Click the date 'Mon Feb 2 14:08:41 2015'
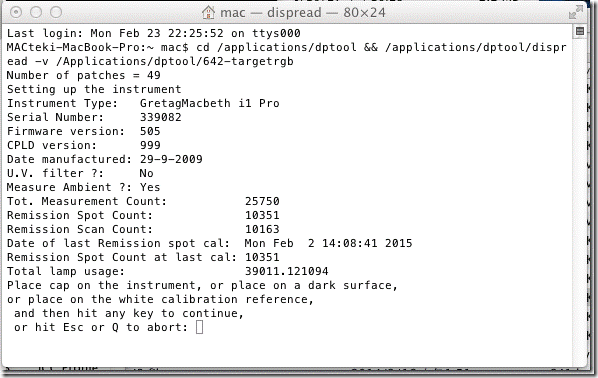Image resolution: width=598 pixels, height=378 pixels. point(328,243)
